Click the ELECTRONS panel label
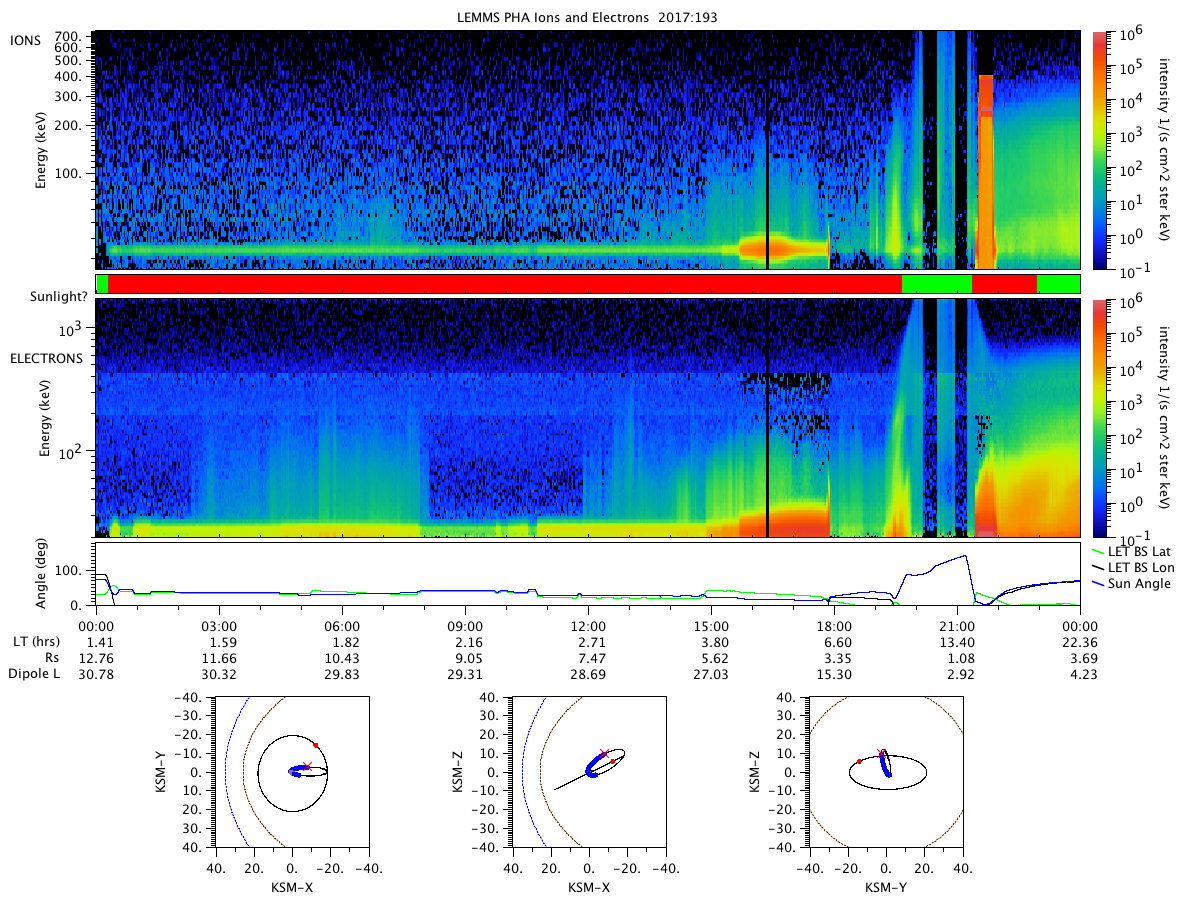This screenshot has width=1200, height=900. (46, 358)
